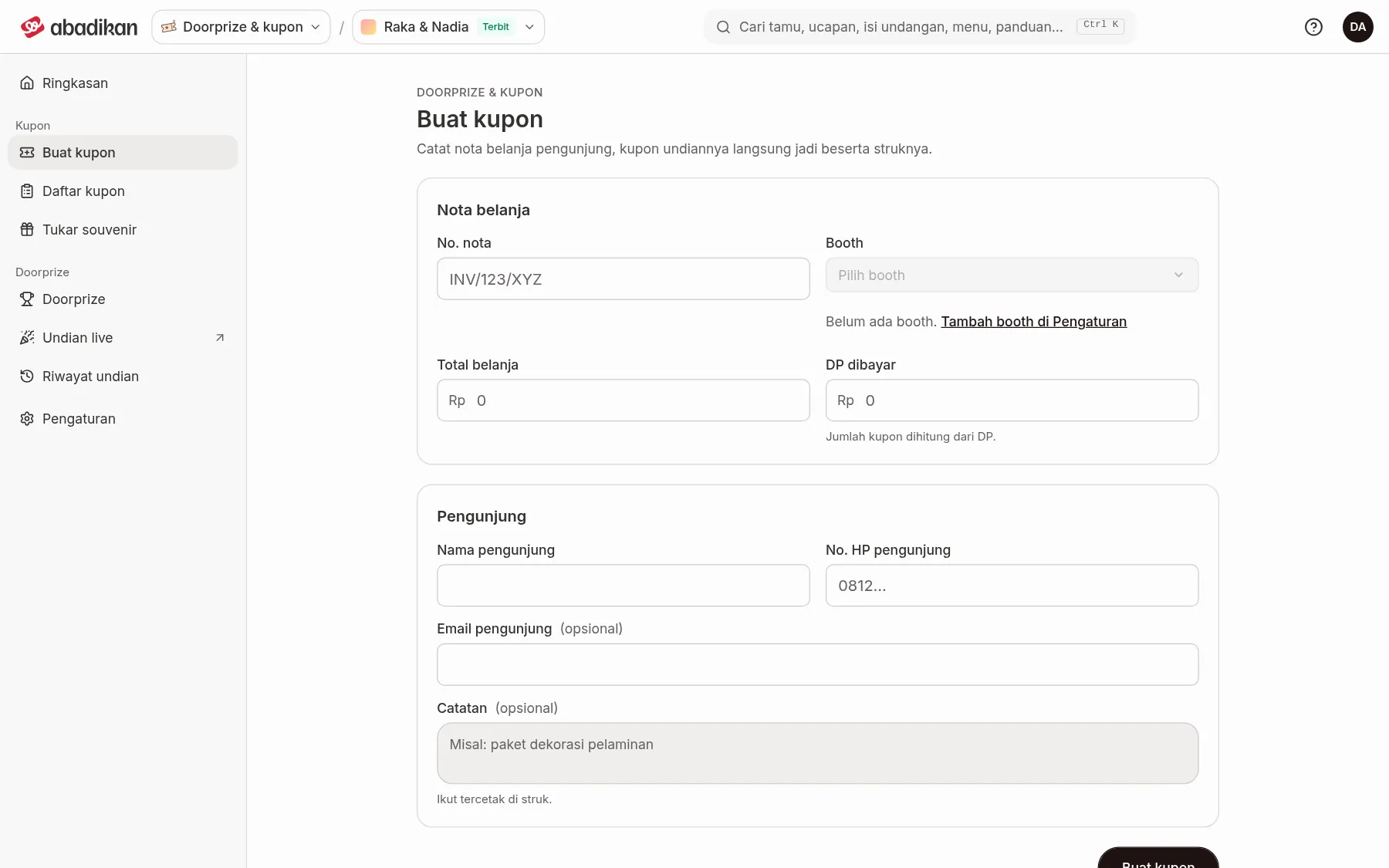Image resolution: width=1389 pixels, height=868 pixels.
Task: Expand the Pilih booth dropdown
Action: pyautogui.click(x=1012, y=275)
